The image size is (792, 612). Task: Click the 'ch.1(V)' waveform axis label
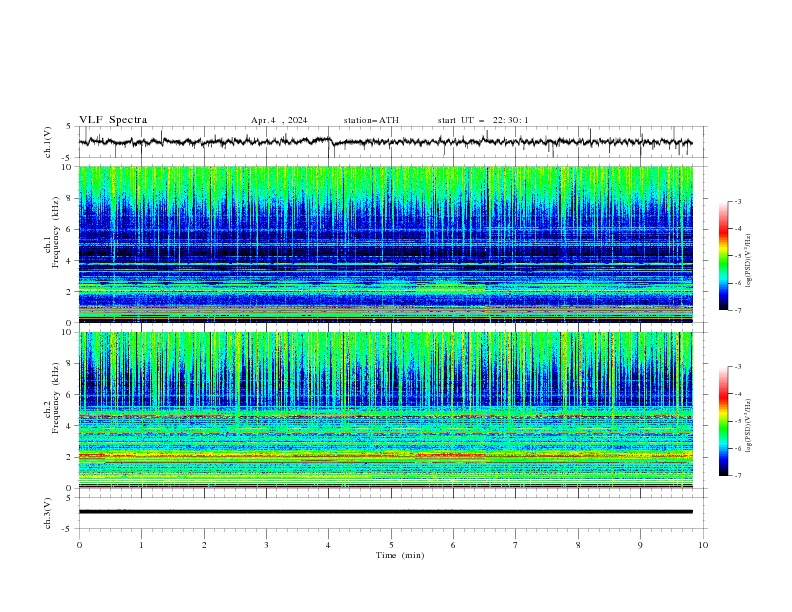(x=48, y=142)
